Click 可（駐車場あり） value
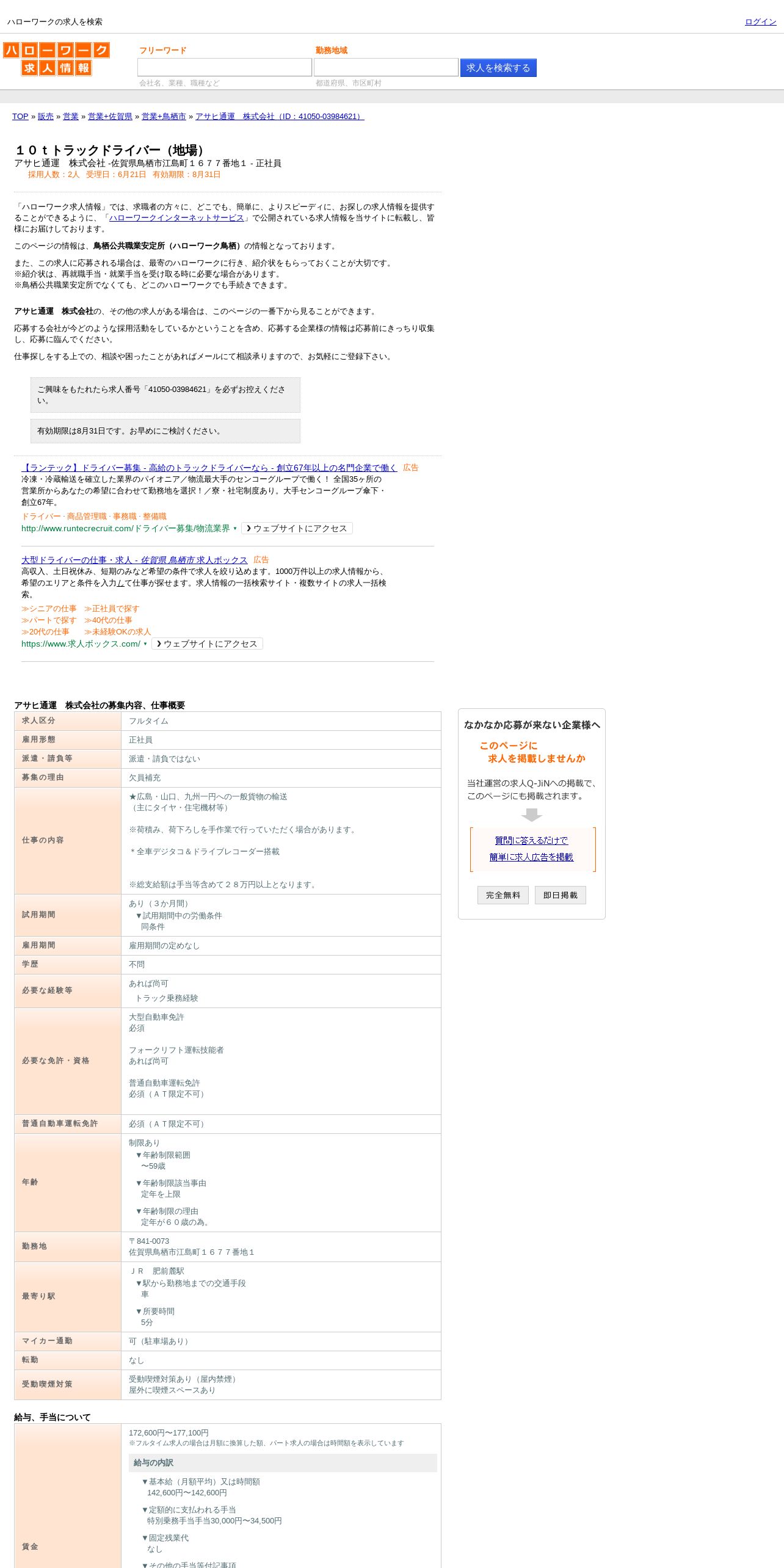The width and height of the screenshot is (784, 1568). (161, 1341)
